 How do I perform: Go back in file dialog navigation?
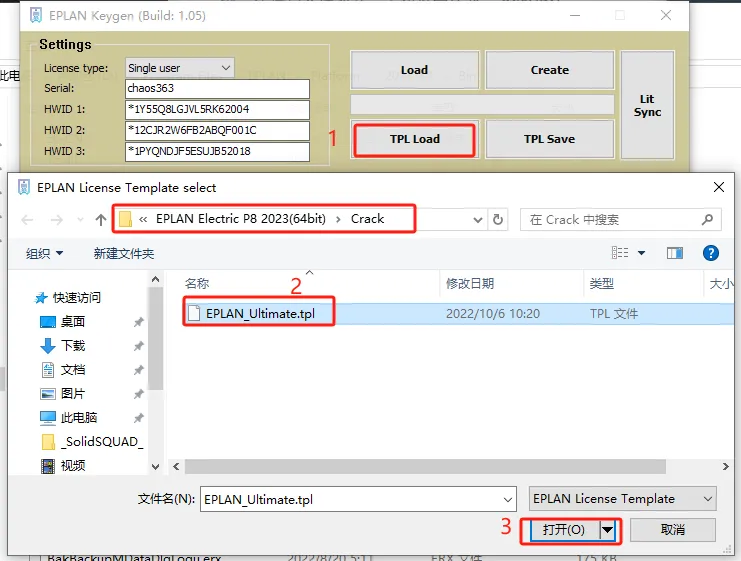pos(27,220)
